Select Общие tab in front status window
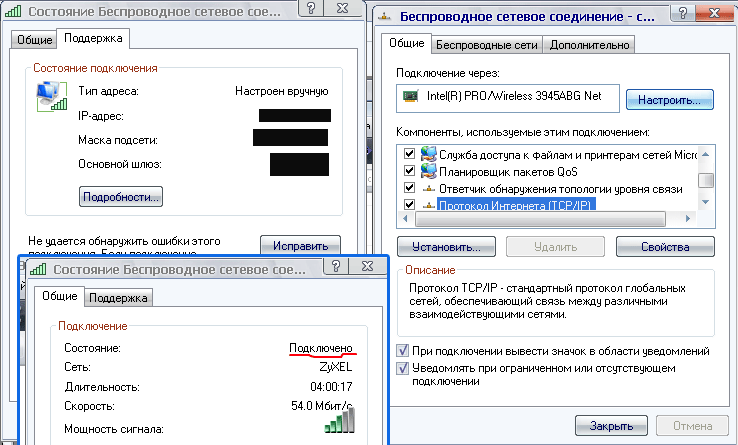The image size is (738, 445). tap(59, 296)
